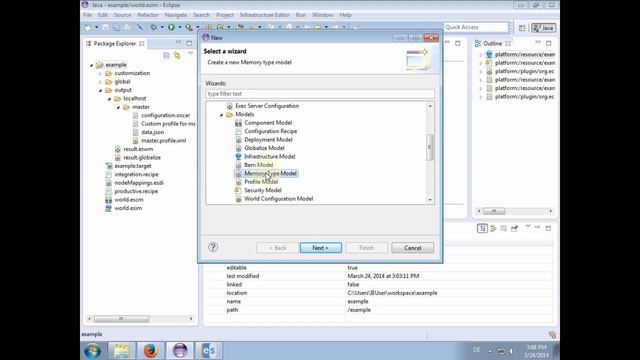Click Package Explorer horizontal scrollbar thumb
Screen dimensions: 640x360
point(121,318)
